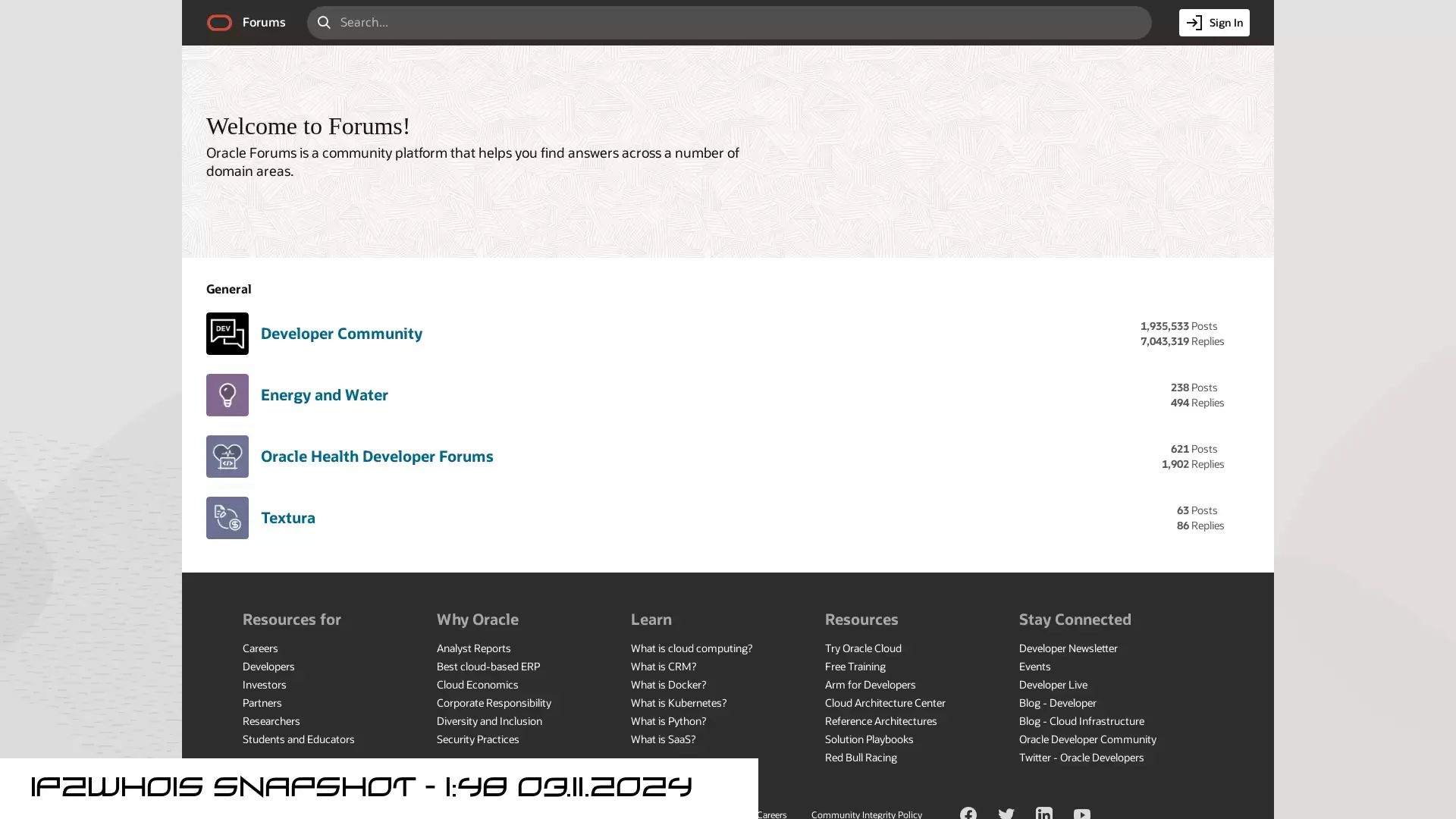This screenshot has height=819, width=1456.
Task: Select the Textura forum entry
Action: 288,518
